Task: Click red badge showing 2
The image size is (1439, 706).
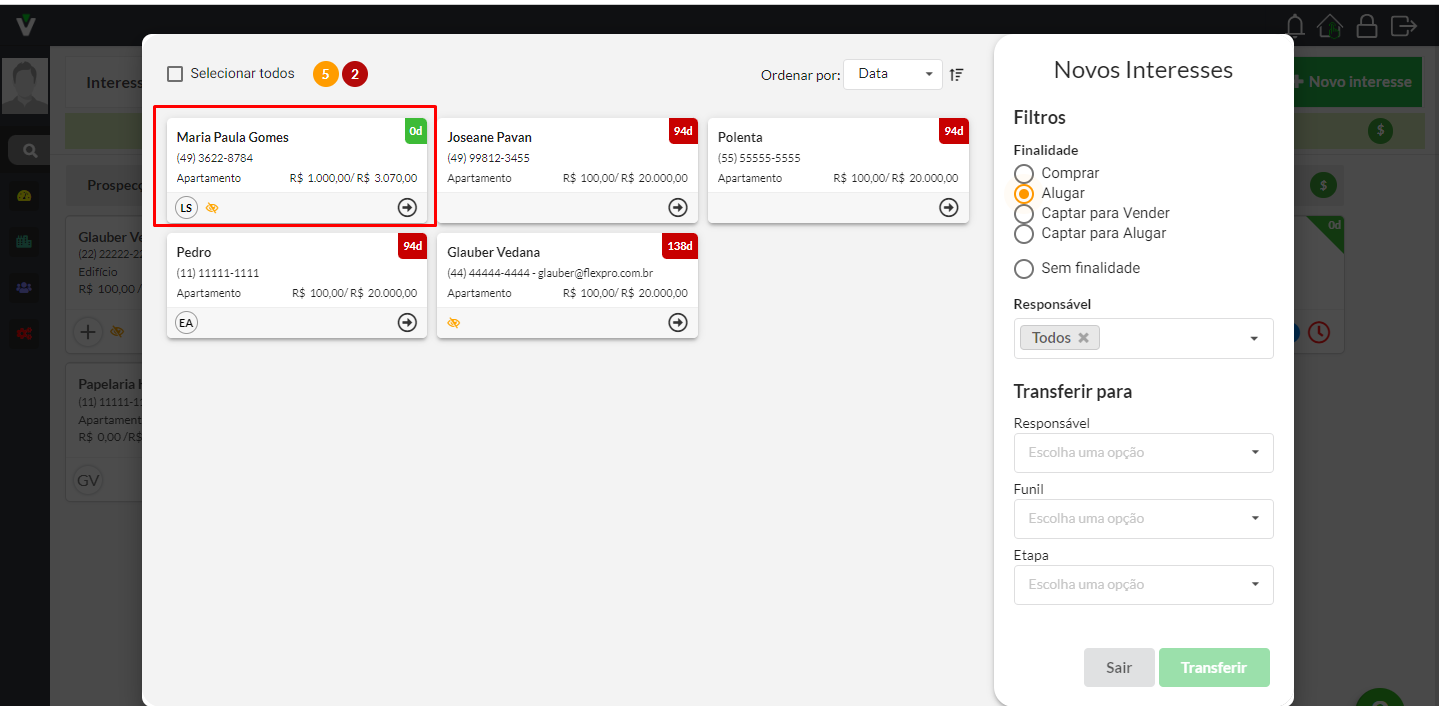Action: (355, 74)
